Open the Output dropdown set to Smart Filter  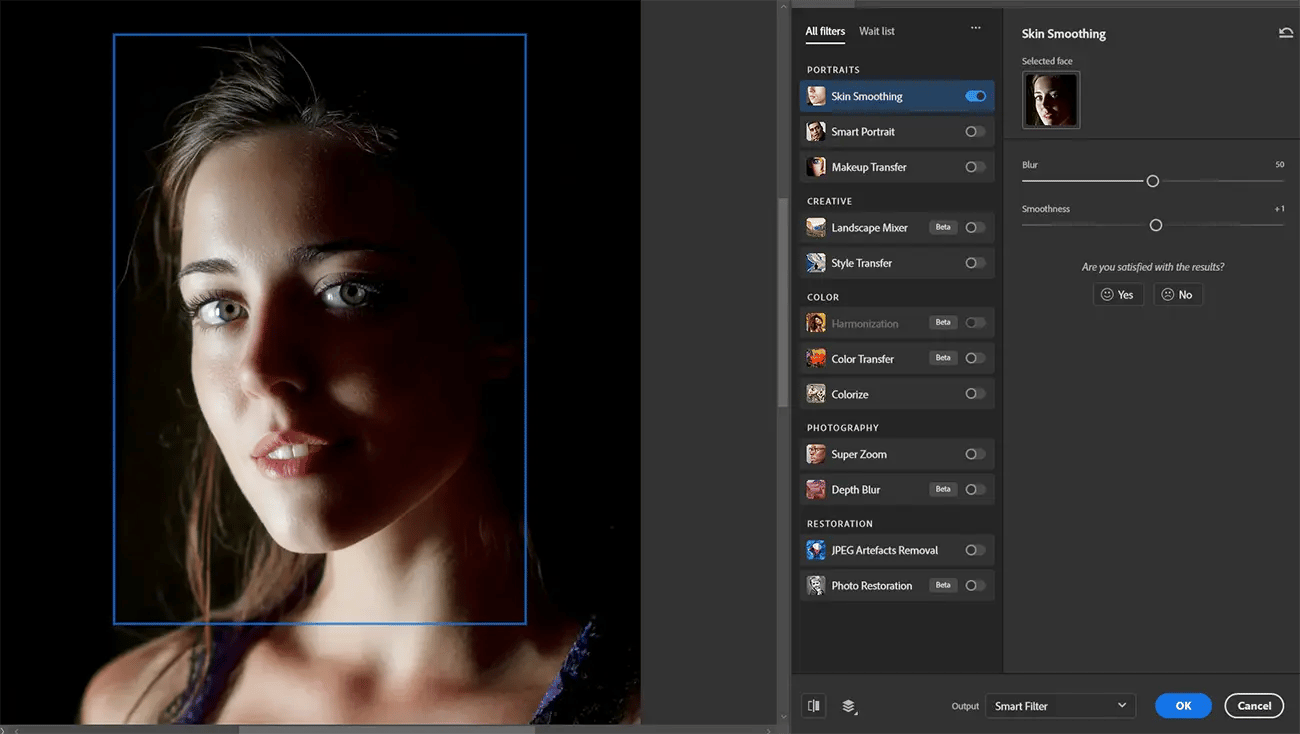[1061, 706]
